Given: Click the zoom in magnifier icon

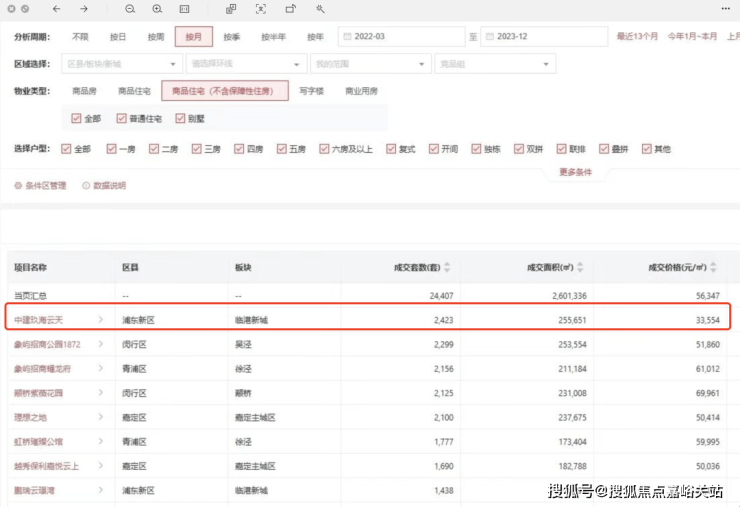Looking at the screenshot, I should pos(157,9).
